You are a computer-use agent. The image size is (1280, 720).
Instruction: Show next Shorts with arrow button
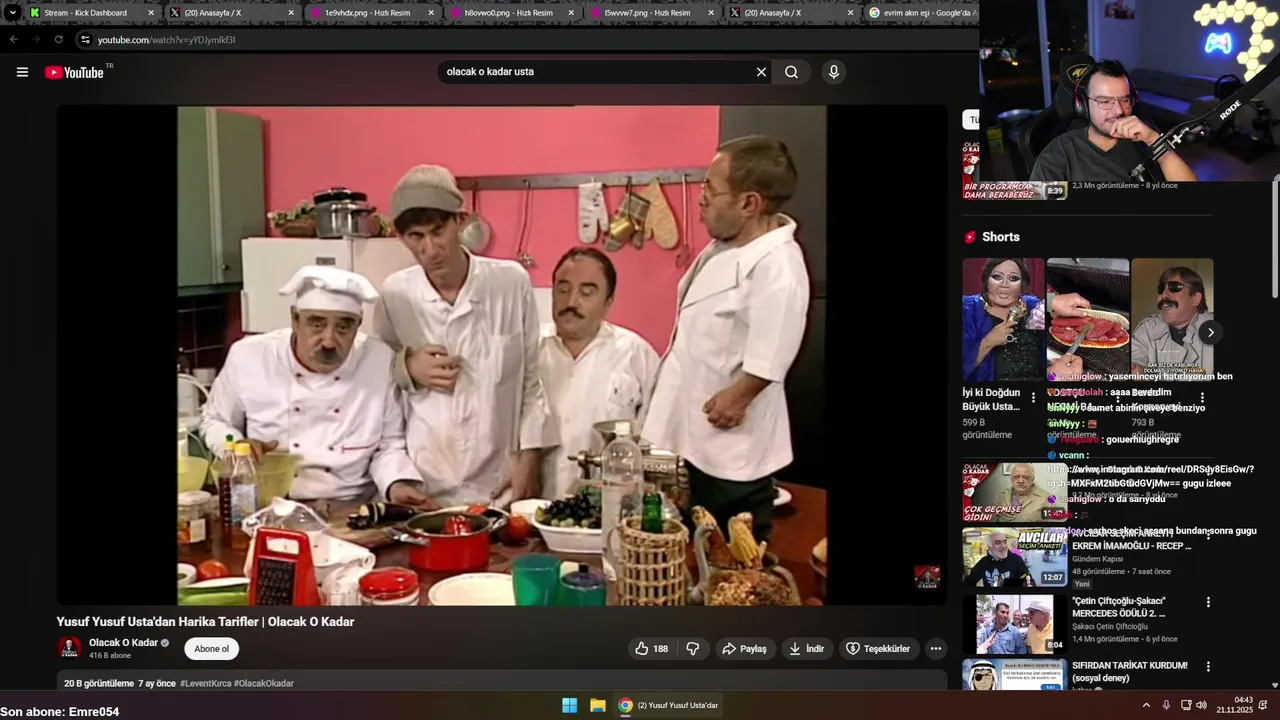[x=1210, y=332]
